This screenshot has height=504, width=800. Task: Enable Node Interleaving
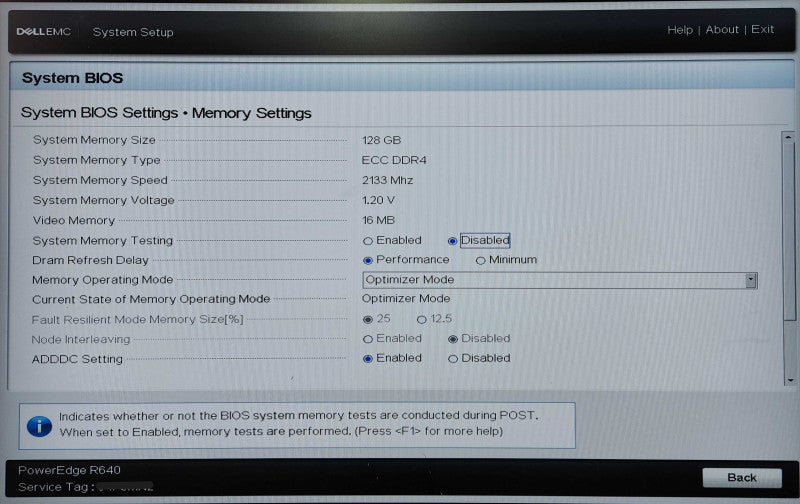tap(368, 339)
